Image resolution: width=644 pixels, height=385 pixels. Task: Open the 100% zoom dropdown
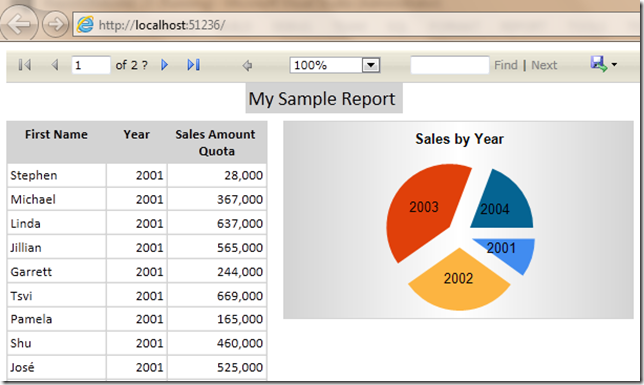(371, 65)
